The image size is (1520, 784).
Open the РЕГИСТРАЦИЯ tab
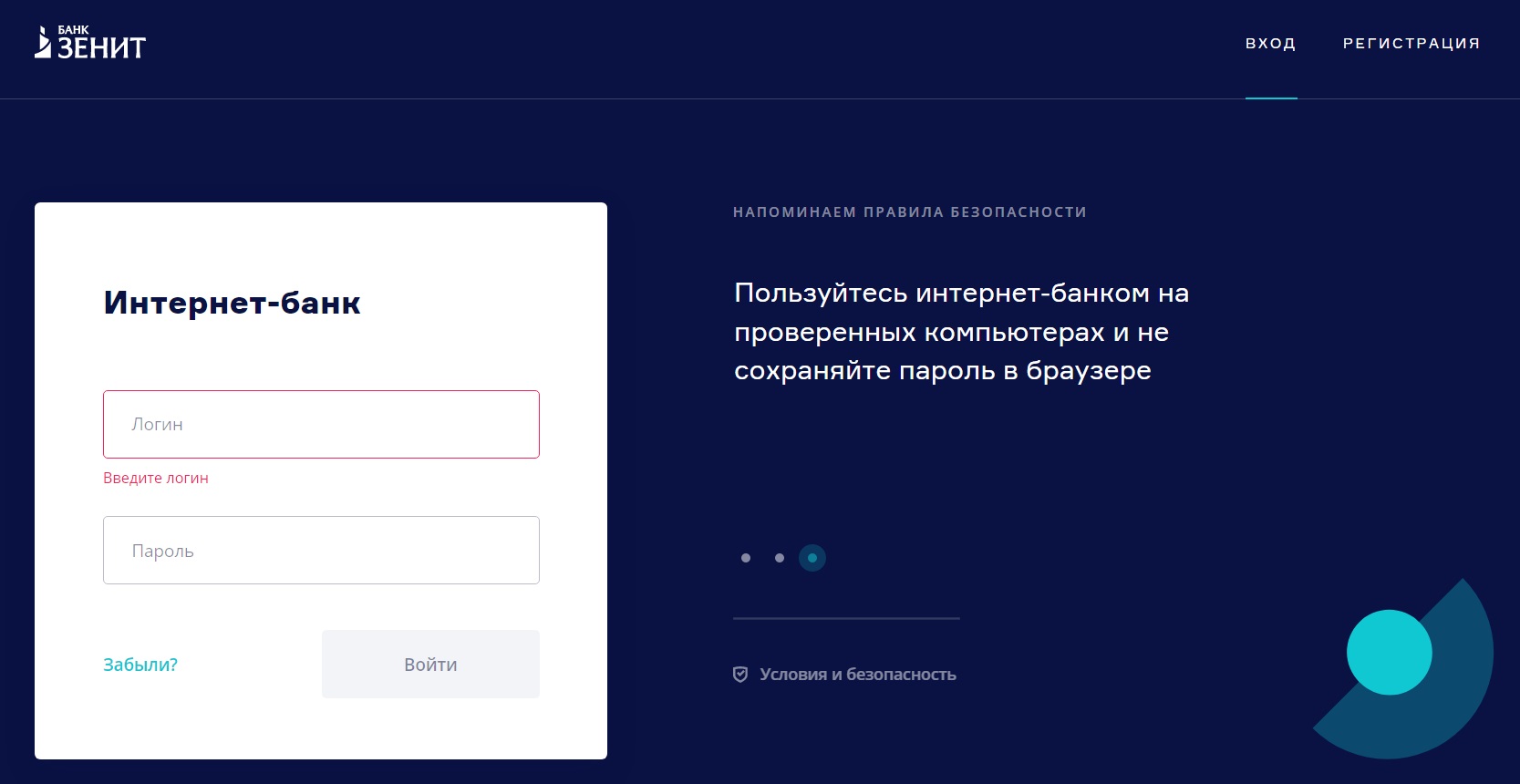click(x=1411, y=44)
